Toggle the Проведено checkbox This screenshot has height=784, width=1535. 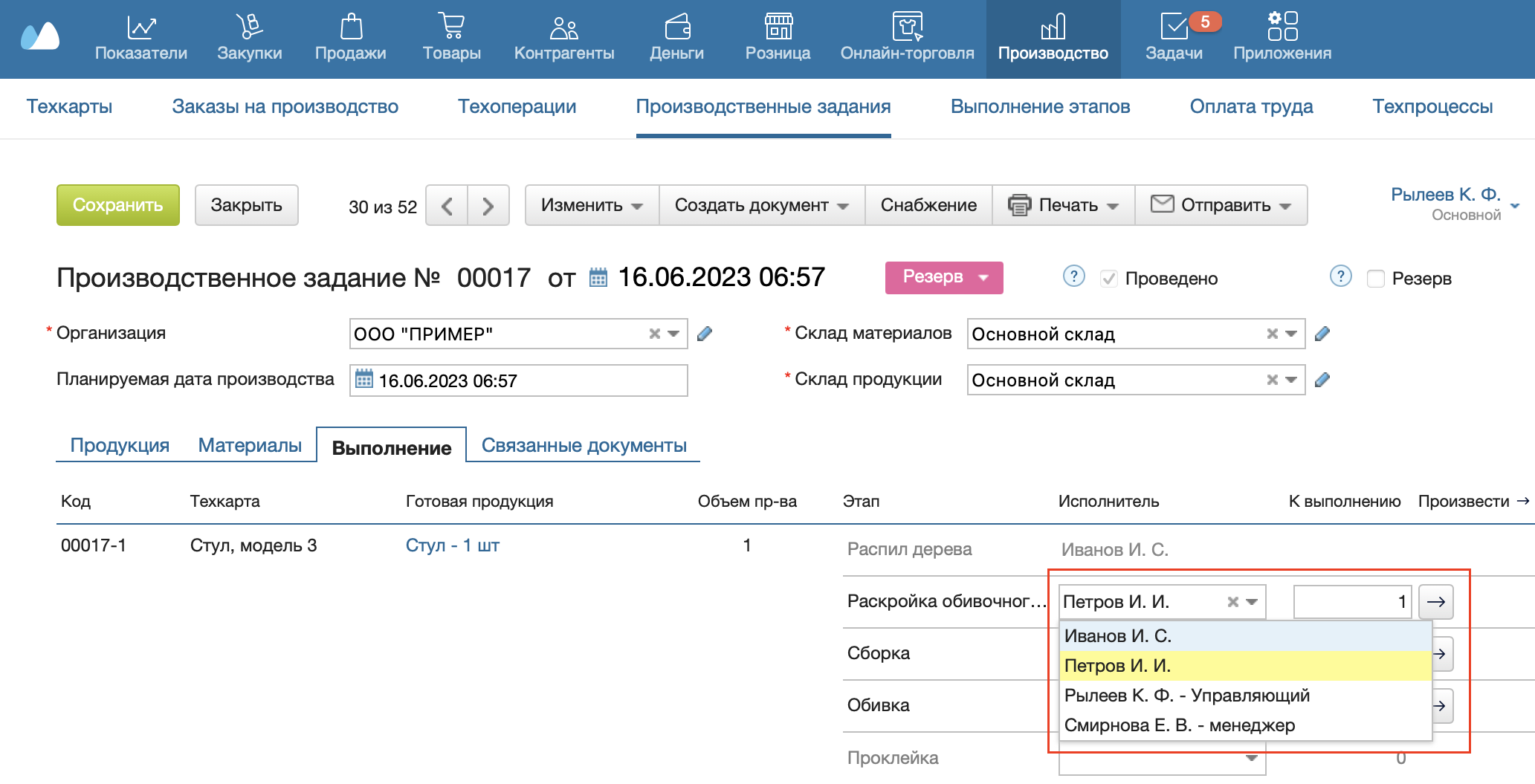coord(1108,279)
